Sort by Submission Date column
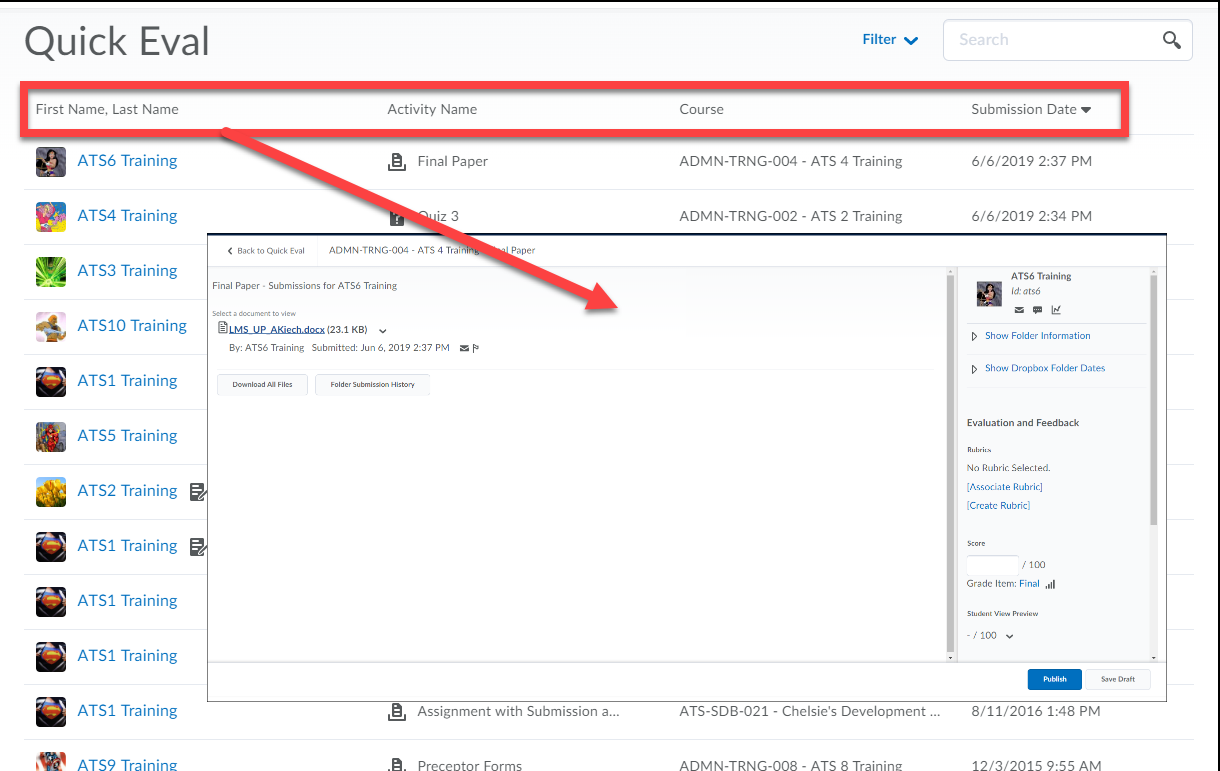Image resolution: width=1220 pixels, height=771 pixels. tap(1030, 109)
